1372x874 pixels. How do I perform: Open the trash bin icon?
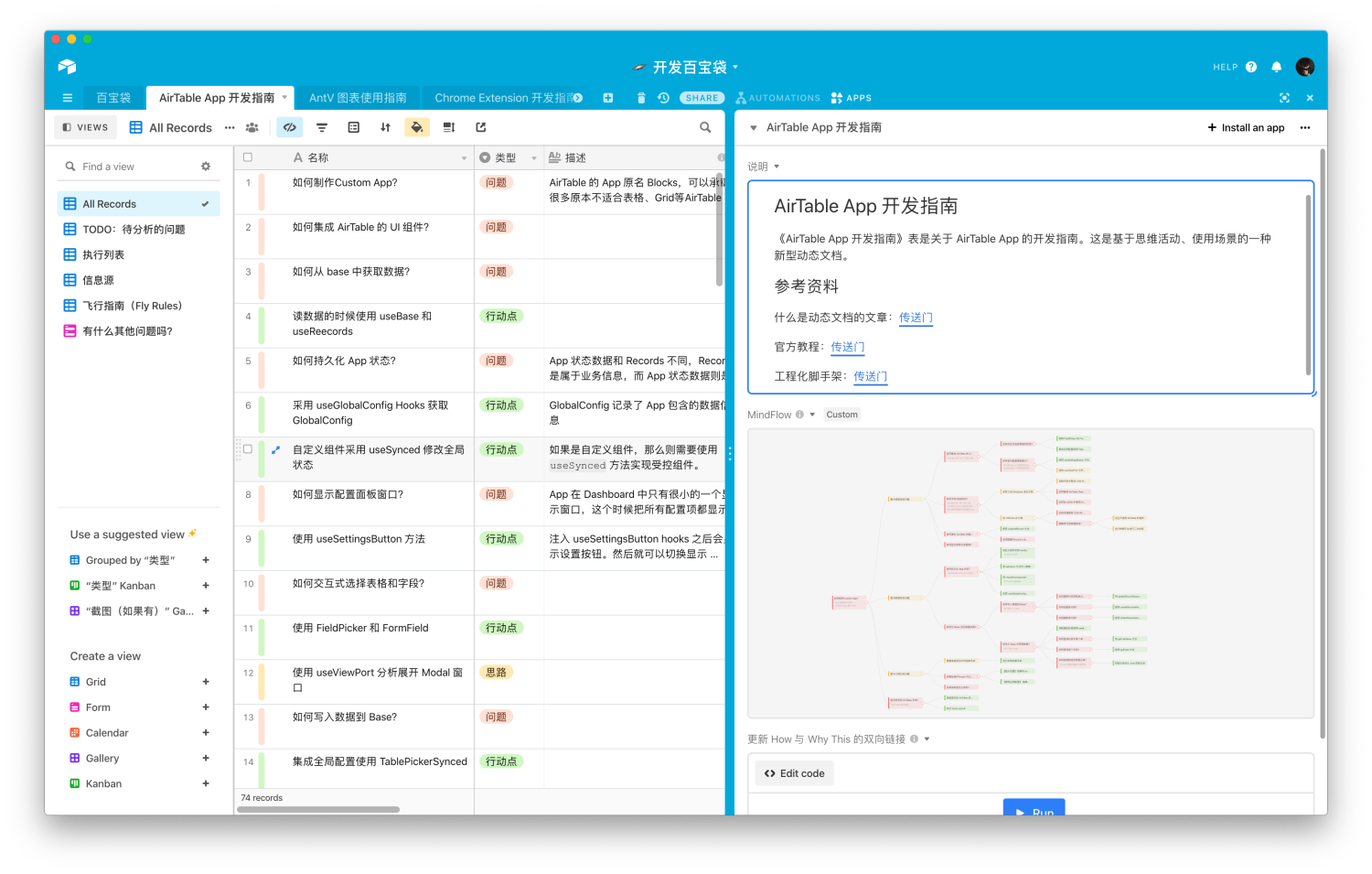[x=641, y=98]
